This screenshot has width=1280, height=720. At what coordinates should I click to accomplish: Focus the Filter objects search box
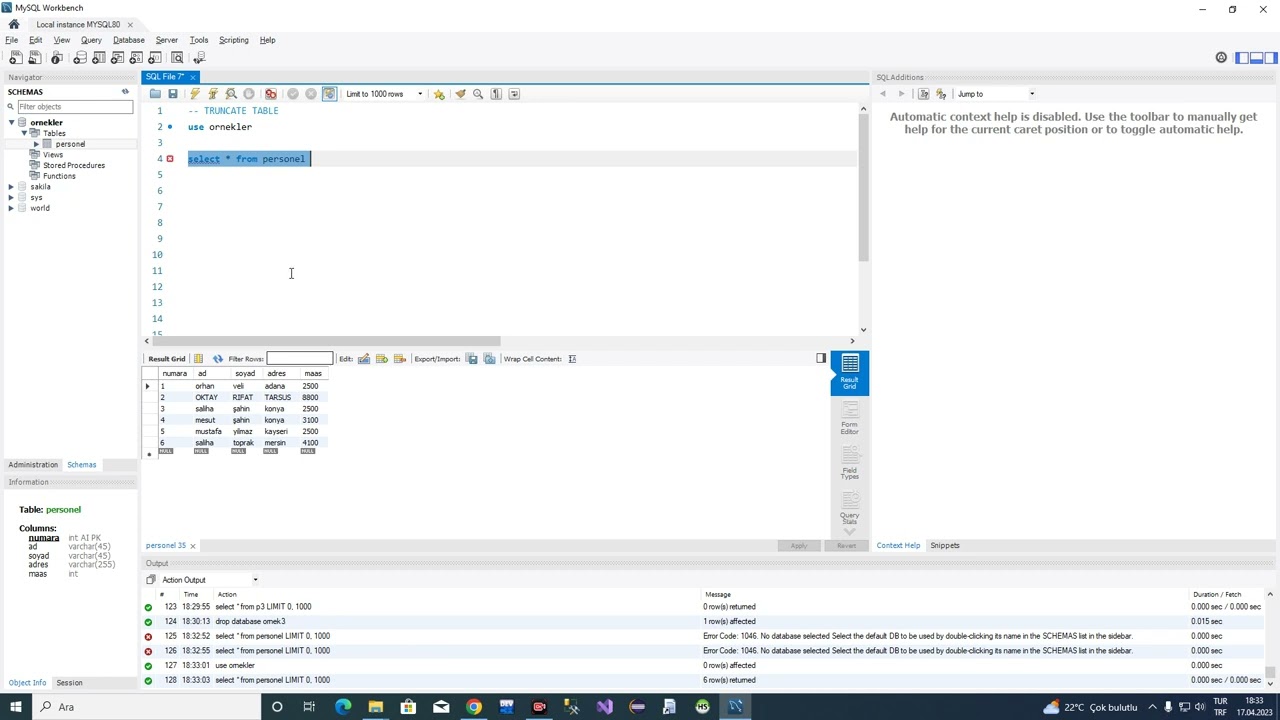point(75,107)
